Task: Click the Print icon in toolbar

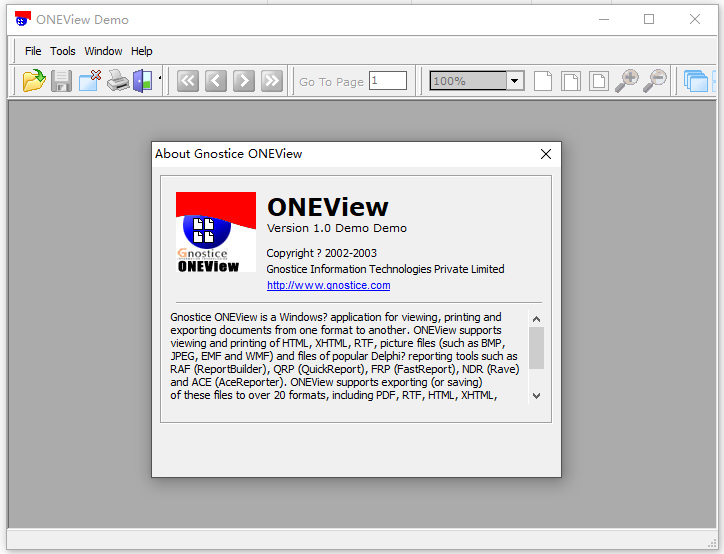Action: click(x=118, y=81)
